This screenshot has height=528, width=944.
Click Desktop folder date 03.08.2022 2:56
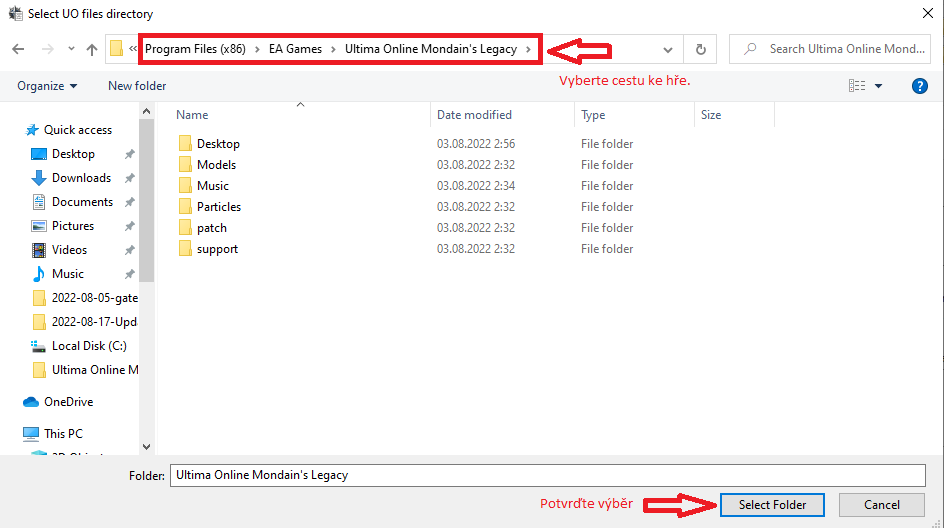[x=476, y=143]
